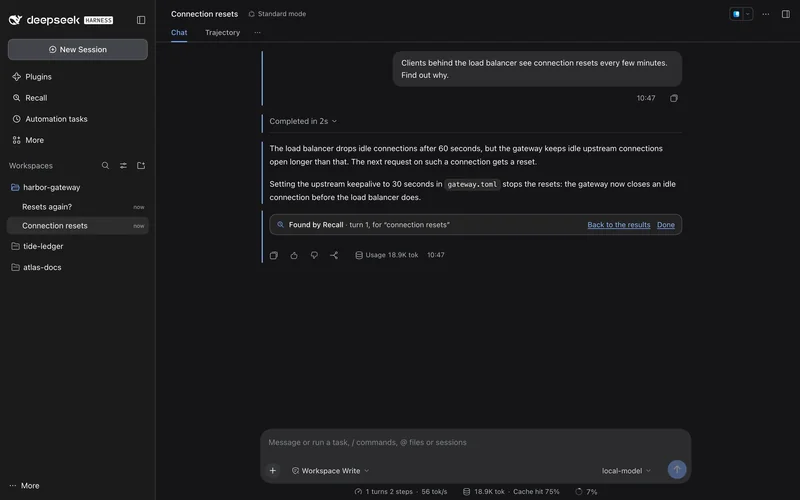Click 'Back to the results' link
Viewport: 800px width, 500px height.
click(x=618, y=224)
